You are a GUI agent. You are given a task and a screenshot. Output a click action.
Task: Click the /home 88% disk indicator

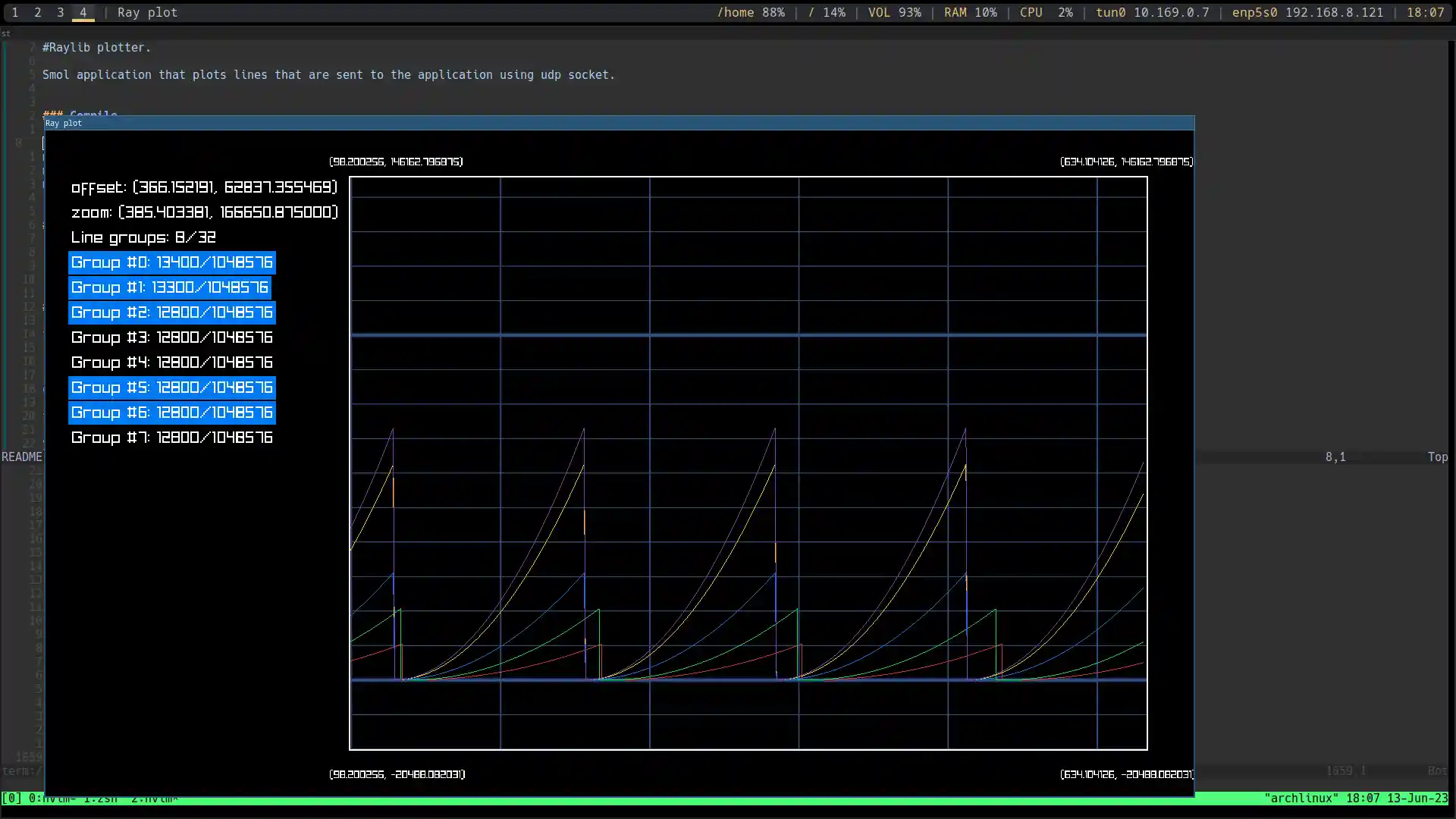point(750,12)
